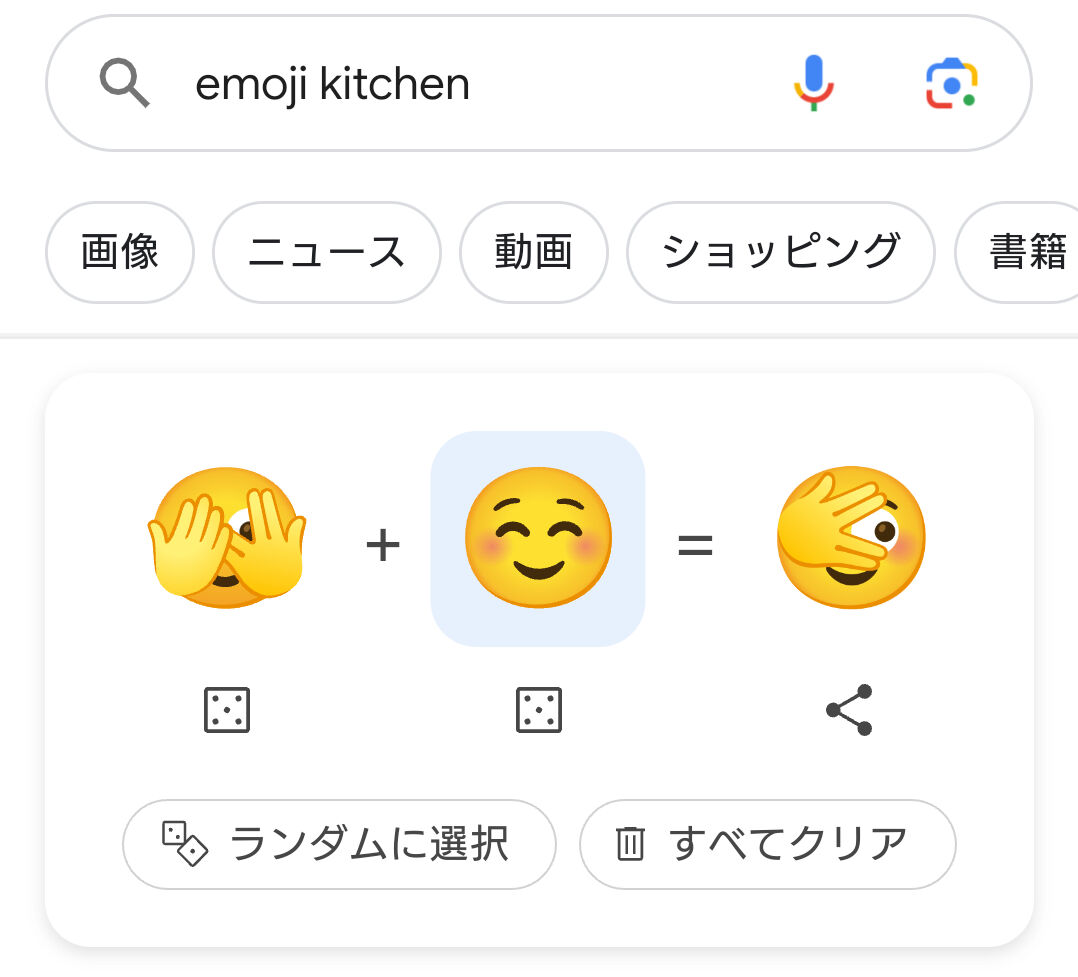Open Google Lens camera search

click(x=950, y=83)
